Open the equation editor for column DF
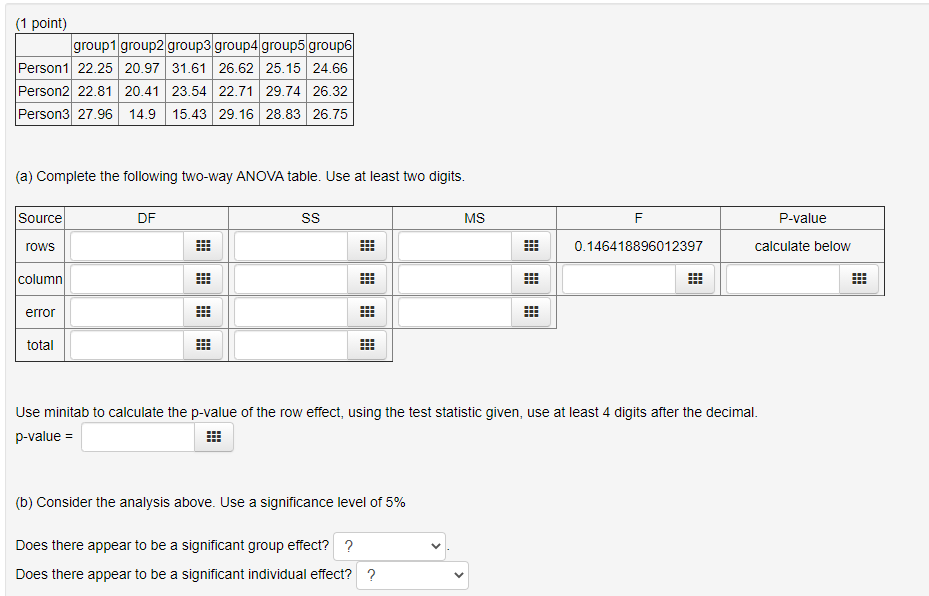This screenshot has width=929, height=596. click(x=203, y=279)
